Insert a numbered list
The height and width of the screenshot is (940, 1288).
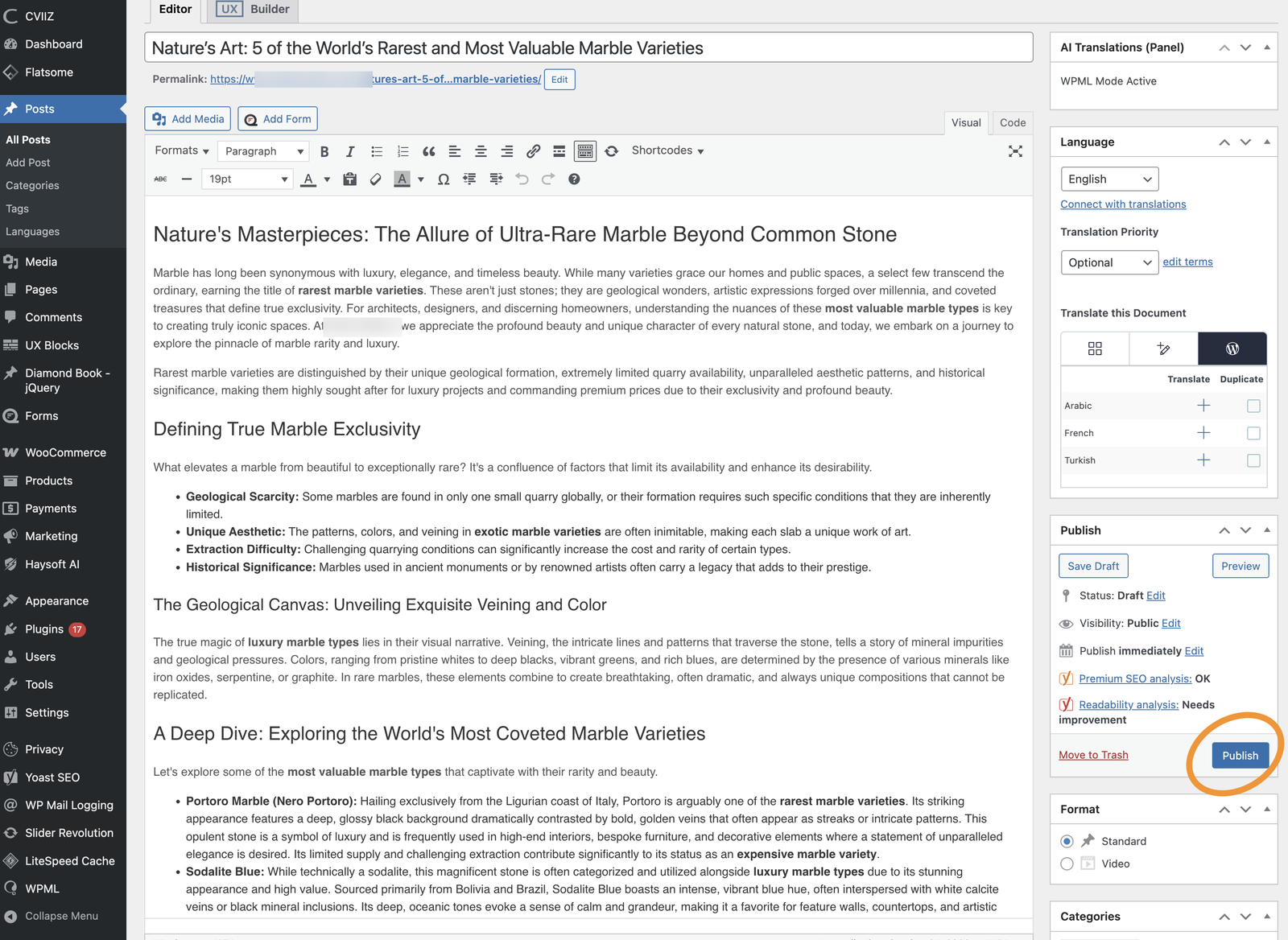(x=403, y=151)
